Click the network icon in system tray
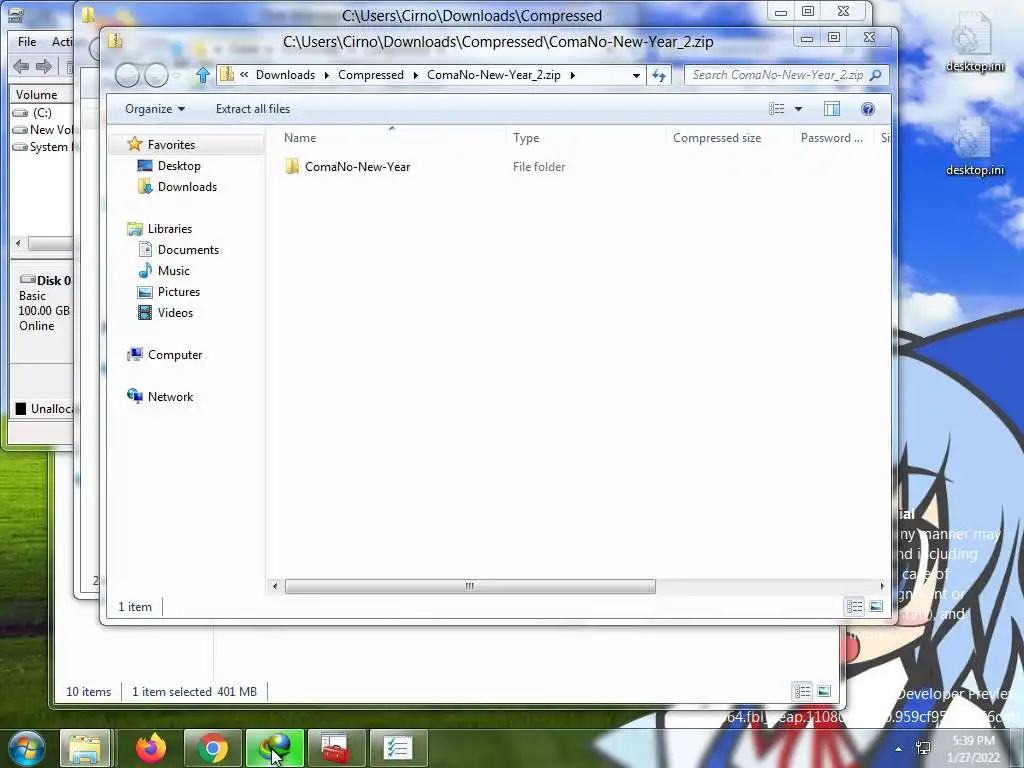Viewport: 1024px width, 768px height. pos(923,748)
